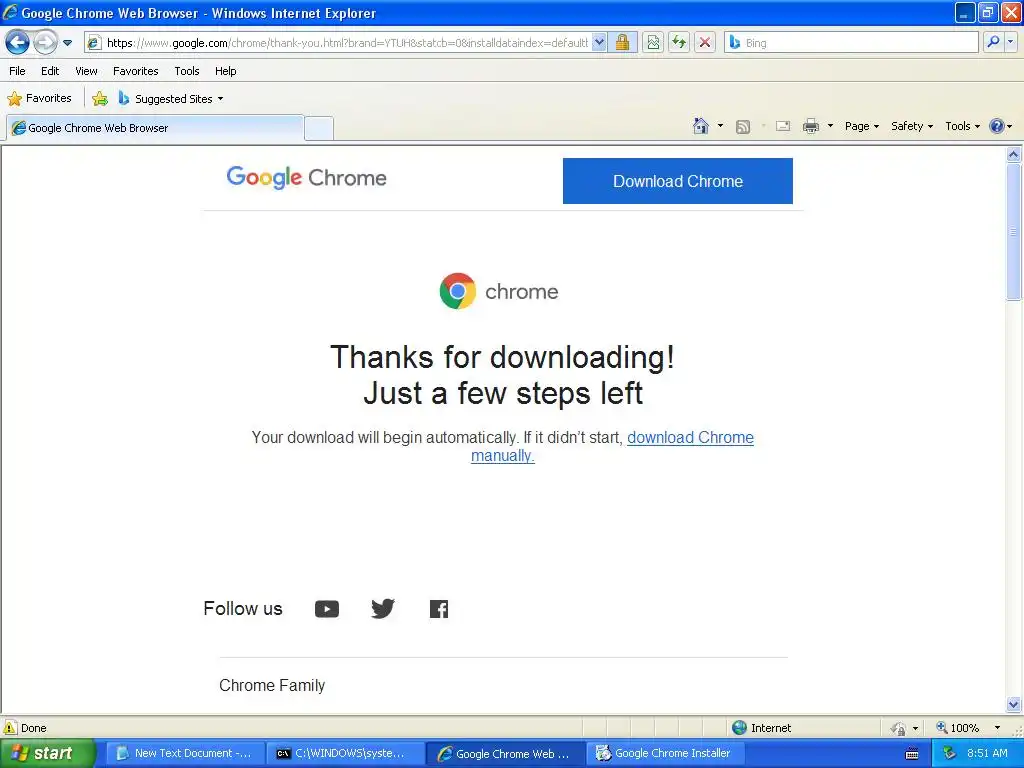Click the Internet zone indicator
1024x768 pixels.
(x=761, y=728)
